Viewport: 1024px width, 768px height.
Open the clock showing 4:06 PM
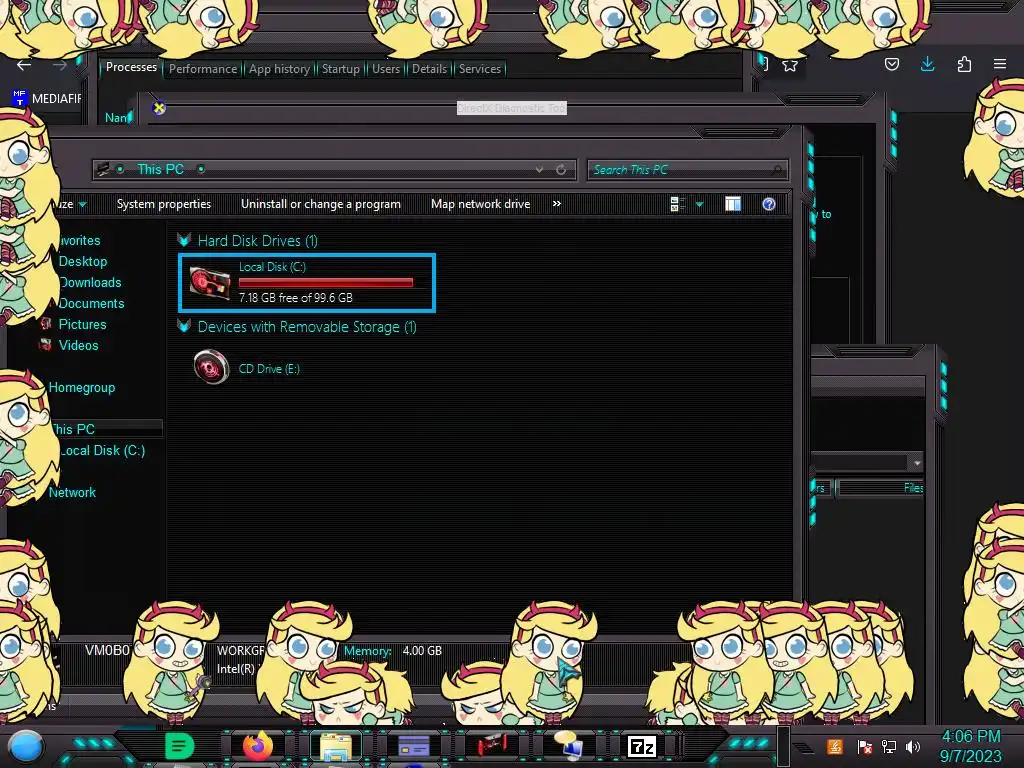970,746
